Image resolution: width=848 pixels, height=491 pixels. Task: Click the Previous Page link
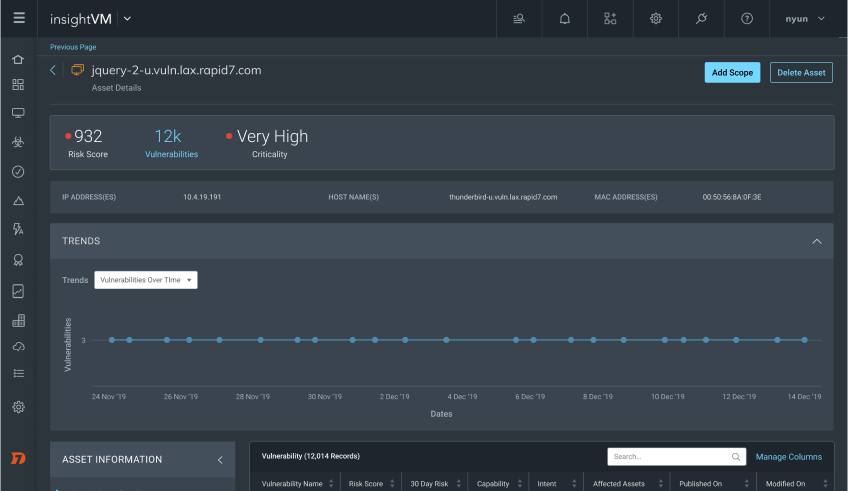(x=73, y=47)
